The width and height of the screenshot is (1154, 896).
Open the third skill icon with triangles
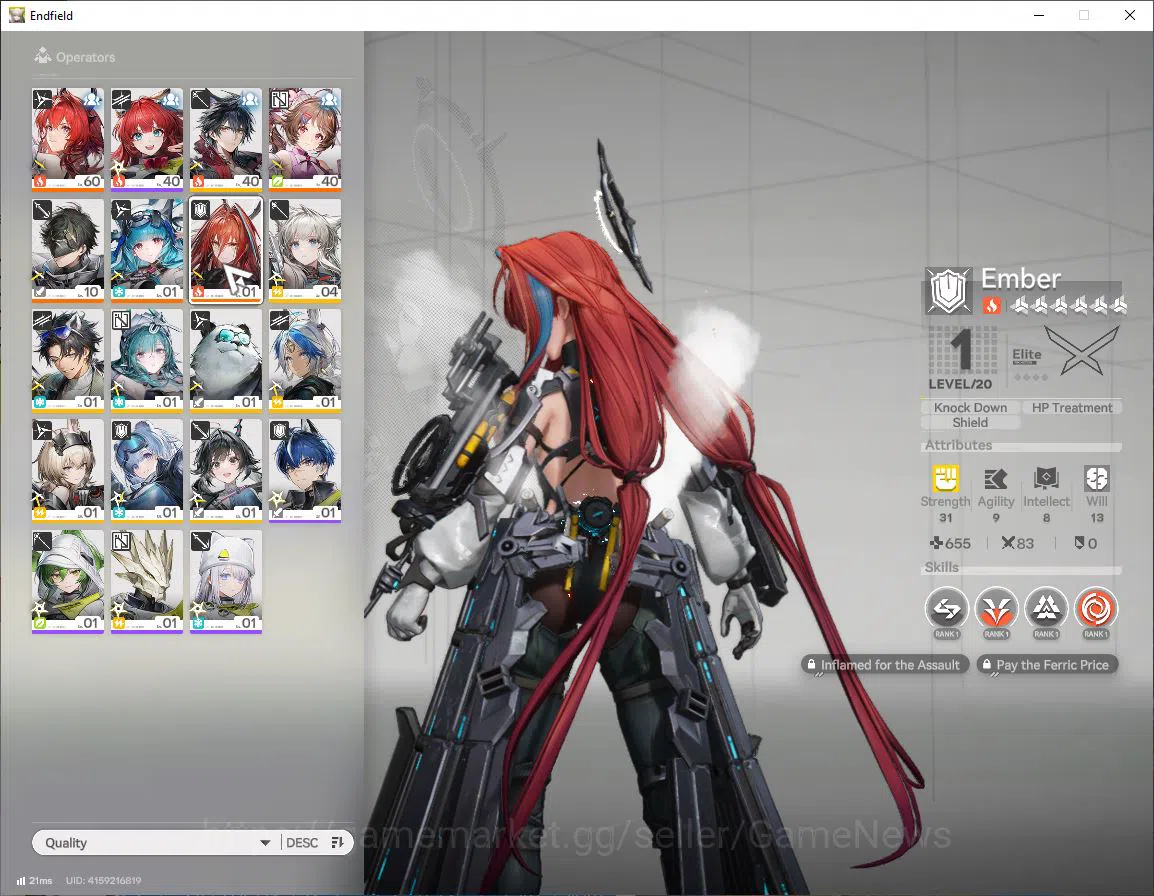pyautogui.click(x=1046, y=610)
